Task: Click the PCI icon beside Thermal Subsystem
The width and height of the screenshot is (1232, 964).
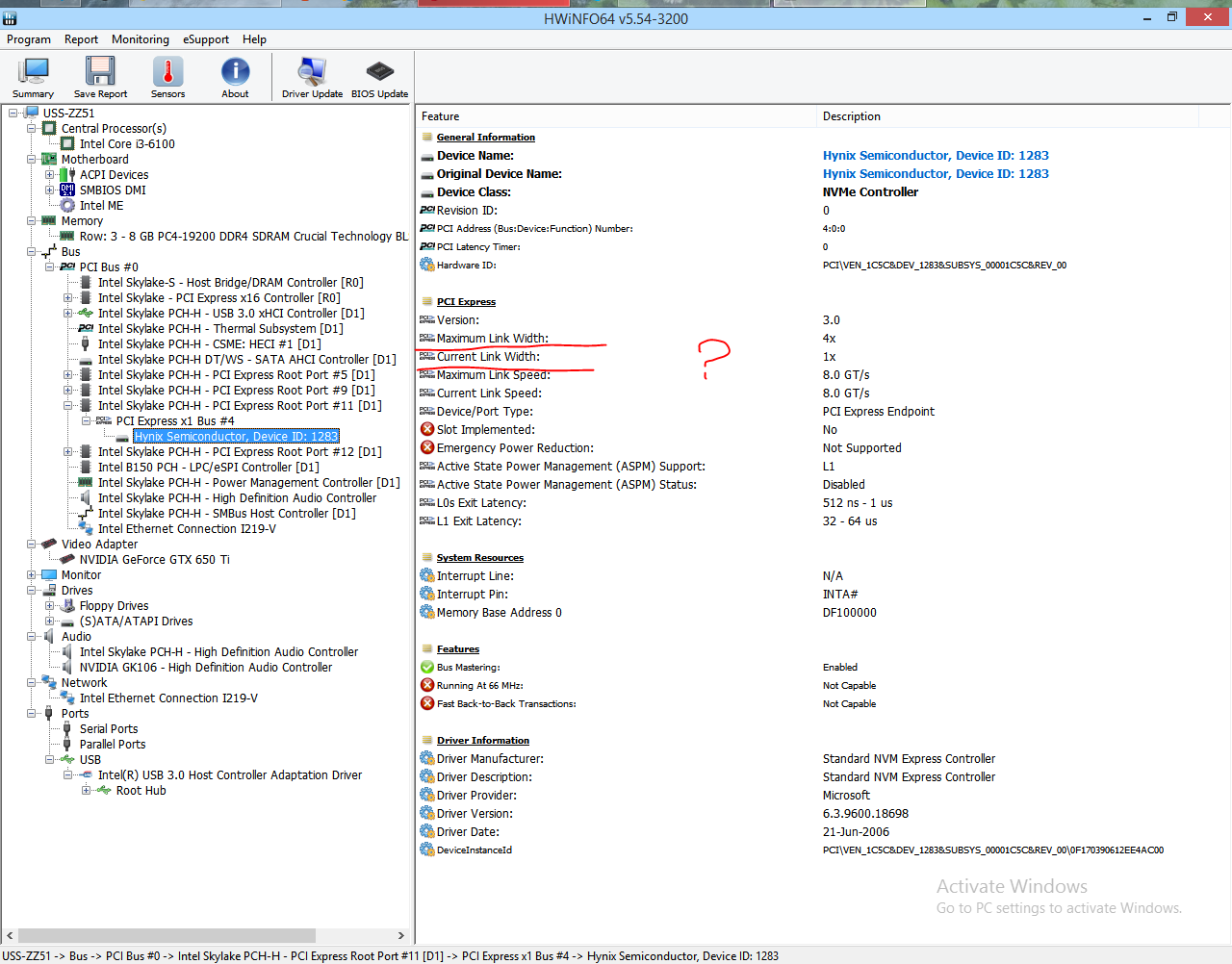Action: [86, 329]
